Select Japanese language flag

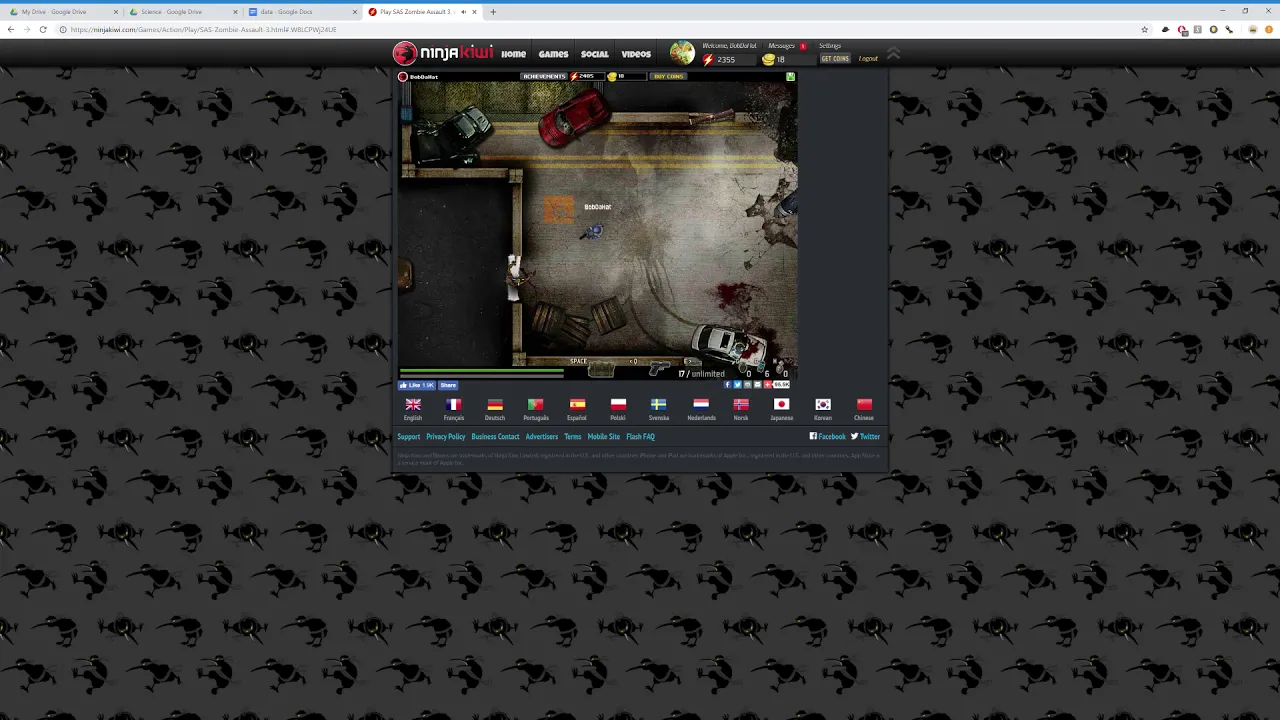(782, 404)
